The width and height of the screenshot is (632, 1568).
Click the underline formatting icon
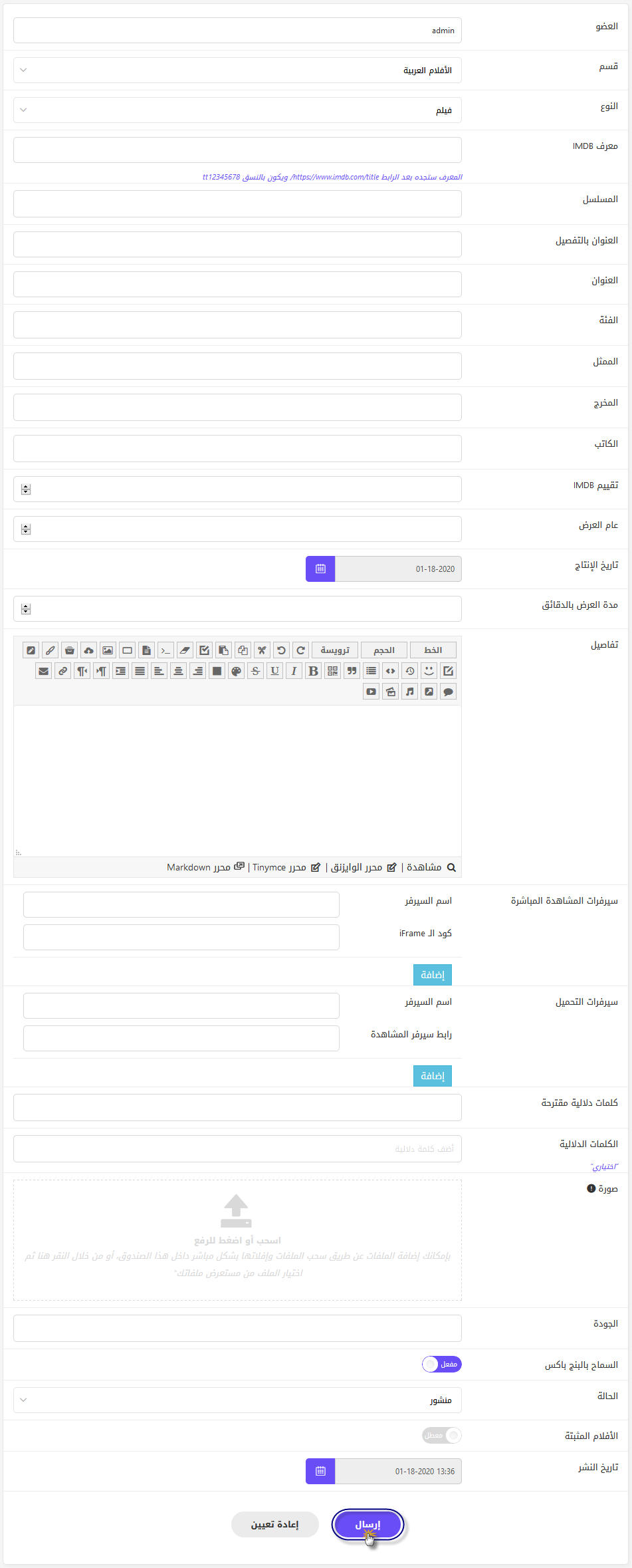click(274, 671)
